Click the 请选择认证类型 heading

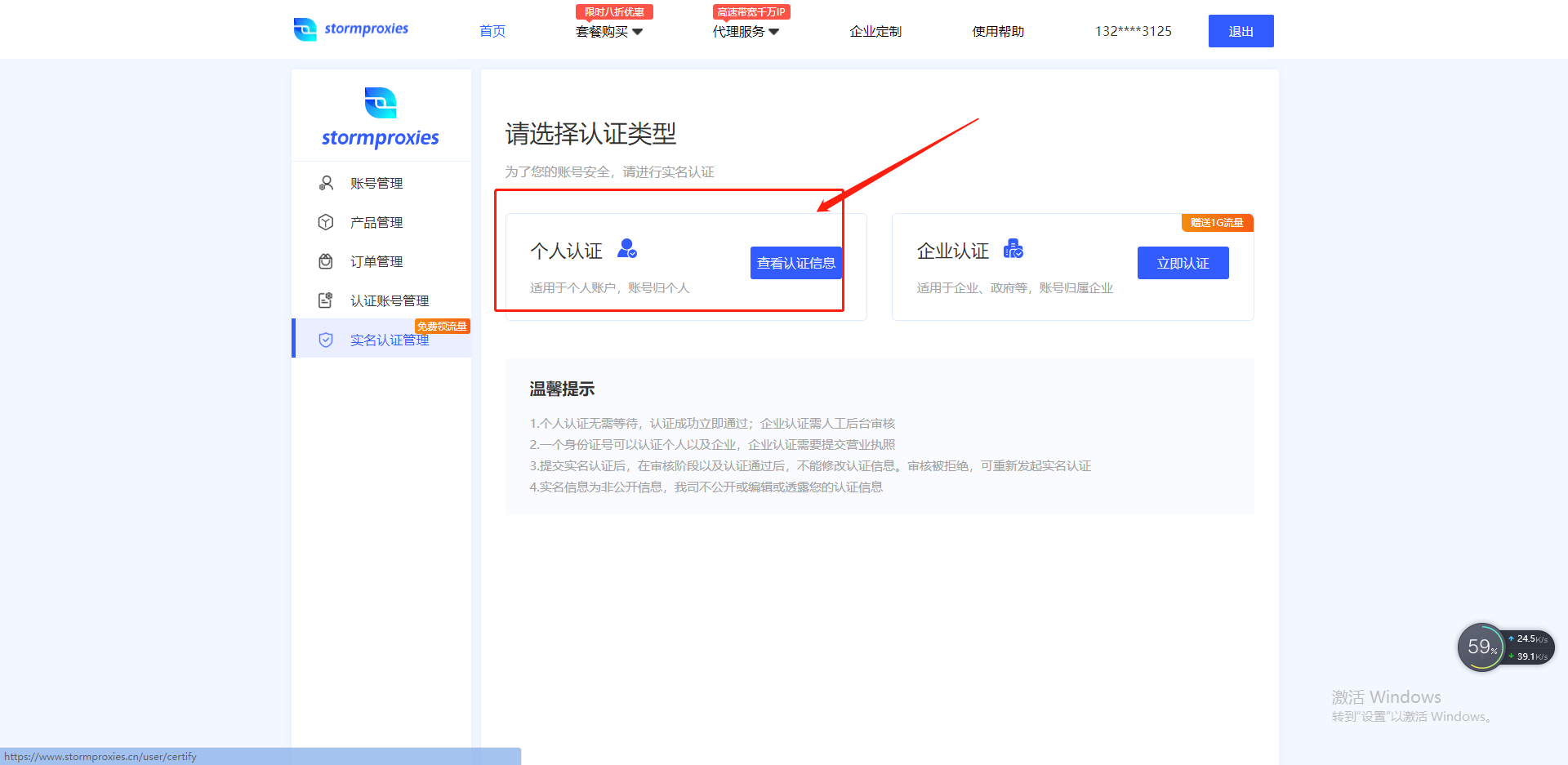[590, 134]
